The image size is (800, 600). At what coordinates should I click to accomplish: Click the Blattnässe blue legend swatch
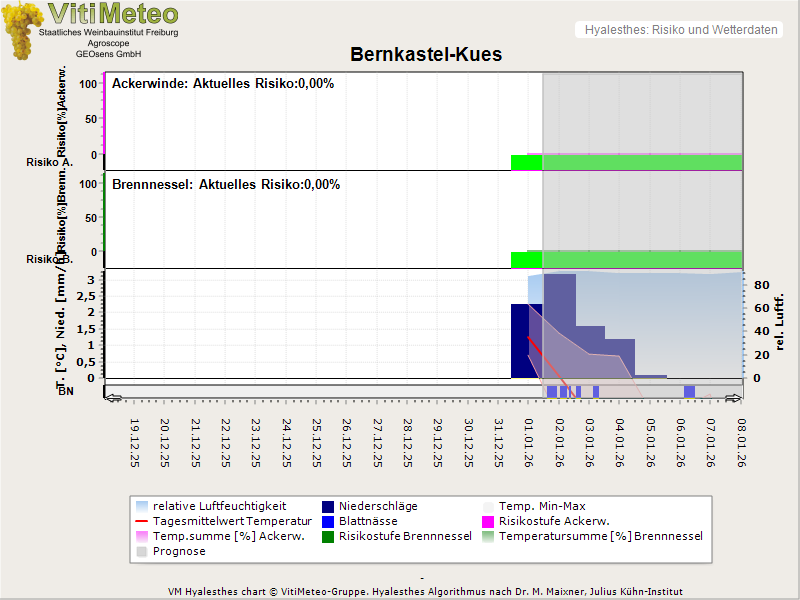coord(329,521)
